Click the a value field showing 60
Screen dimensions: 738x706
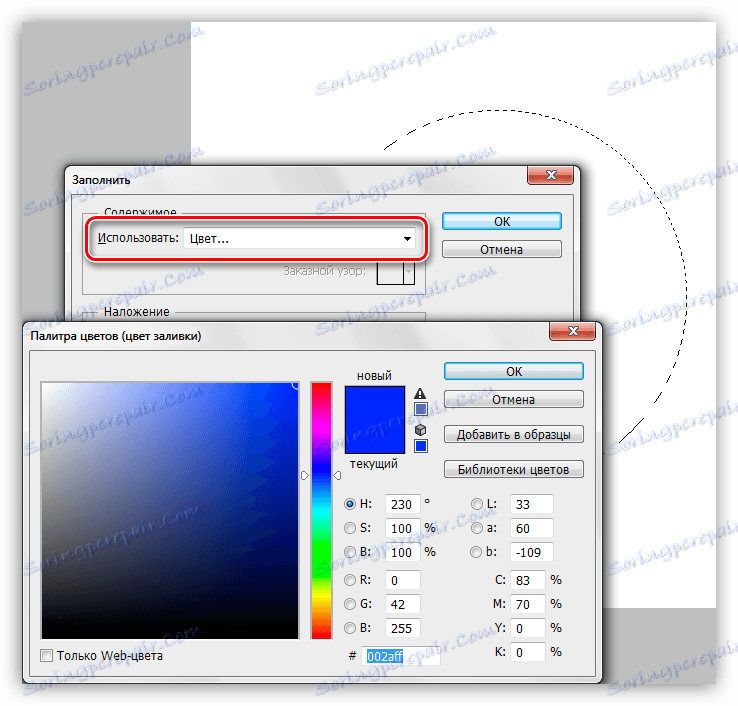pyautogui.click(x=531, y=528)
